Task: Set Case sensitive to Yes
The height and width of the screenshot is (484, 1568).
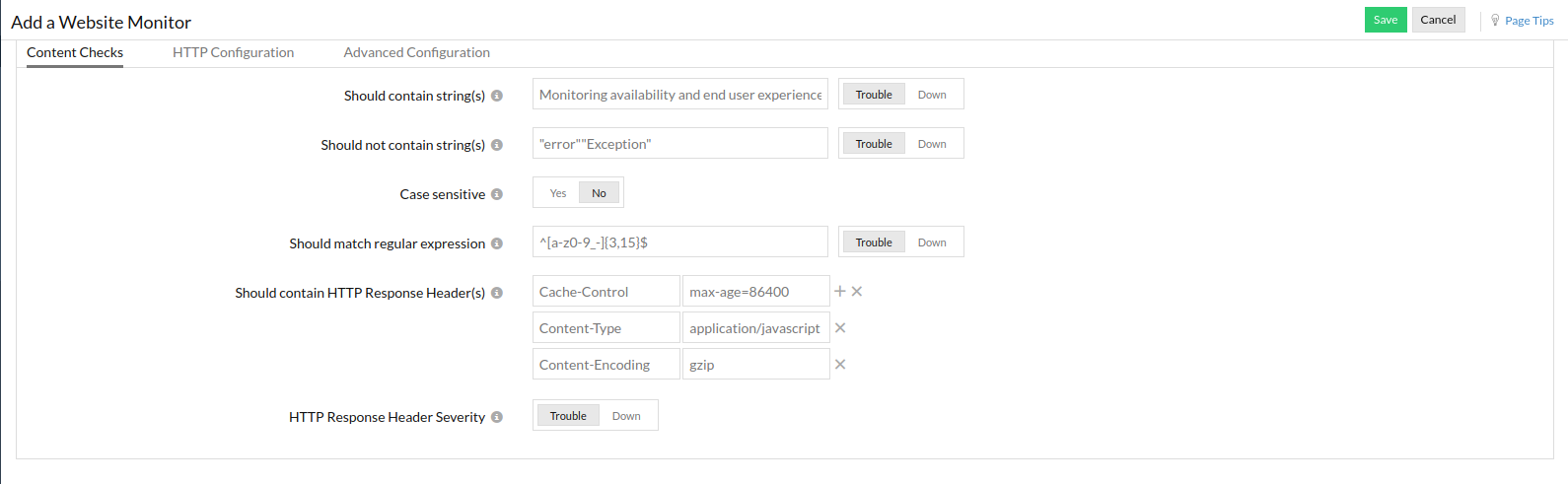Action: tap(558, 193)
